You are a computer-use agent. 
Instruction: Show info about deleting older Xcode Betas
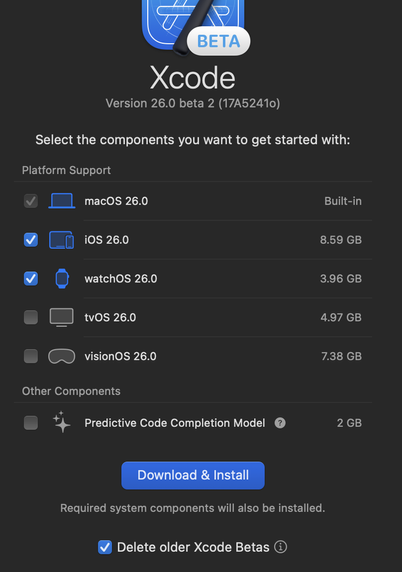coord(281,547)
